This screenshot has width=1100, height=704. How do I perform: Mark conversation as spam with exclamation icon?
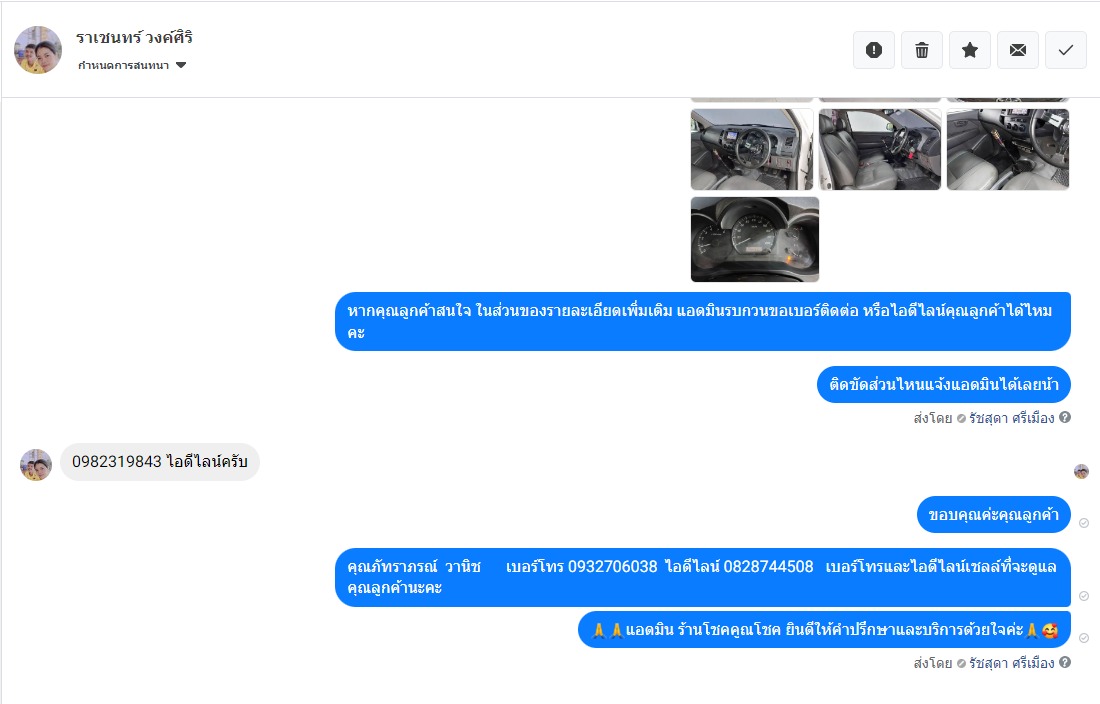[x=873, y=50]
